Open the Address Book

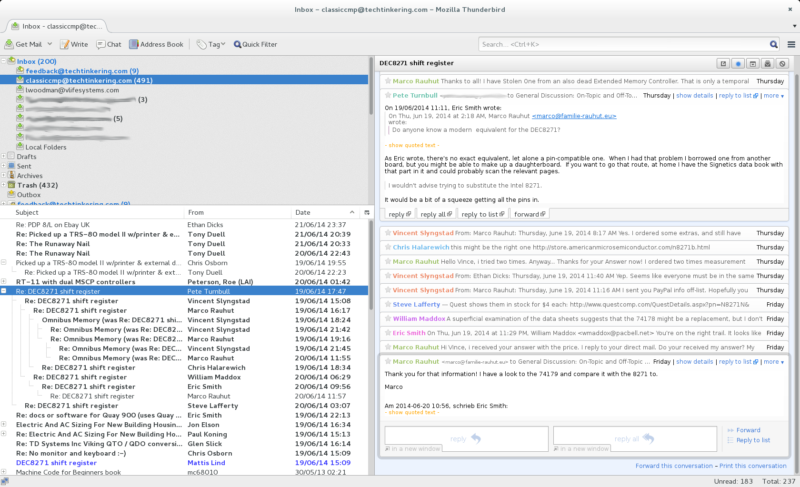pos(156,44)
